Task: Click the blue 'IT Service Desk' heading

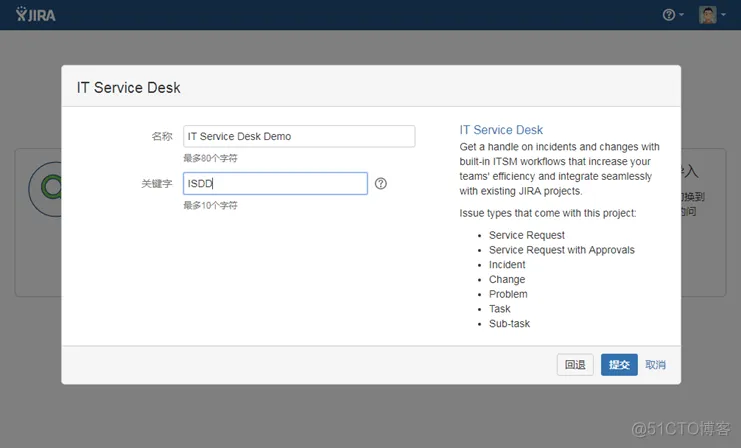Action: 501,130
